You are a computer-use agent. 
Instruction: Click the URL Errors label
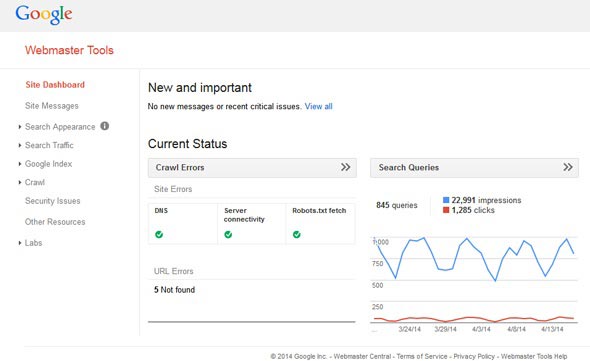click(x=173, y=271)
